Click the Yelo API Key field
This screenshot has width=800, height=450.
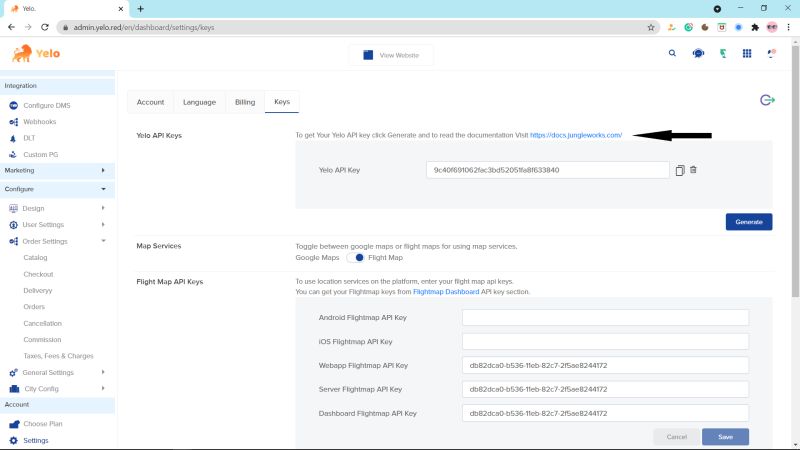[547, 170]
